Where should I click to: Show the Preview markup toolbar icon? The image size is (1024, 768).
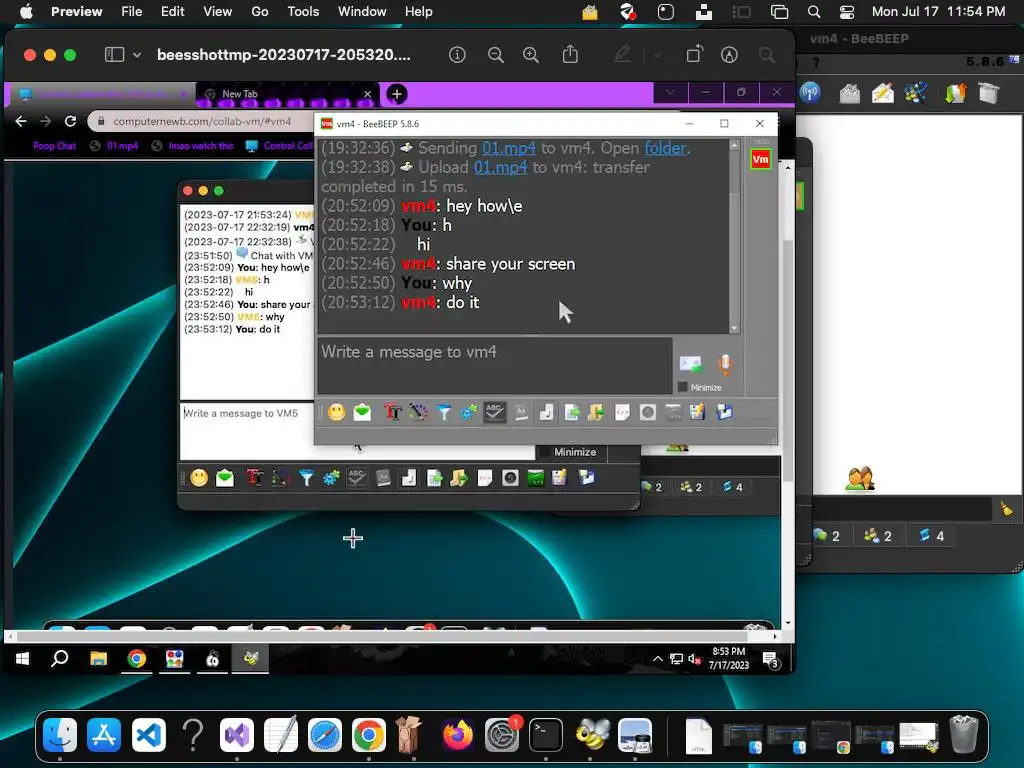(729, 55)
